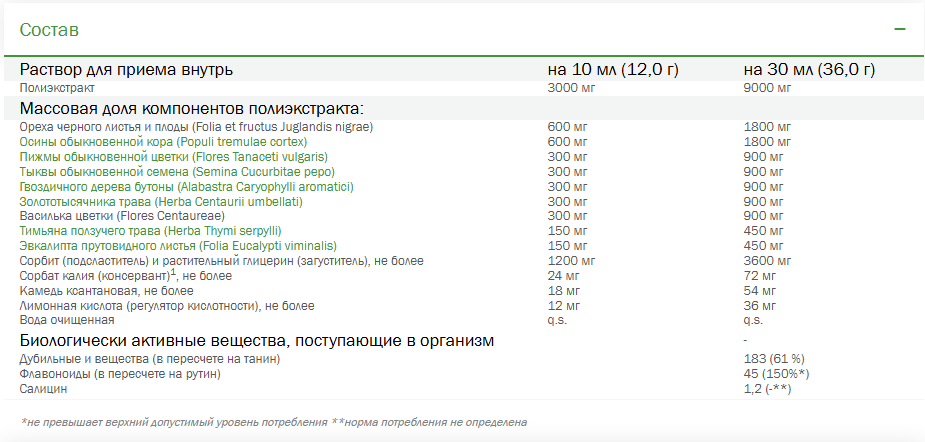Collapse the Состав section with minus icon
The width and height of the screenshot is (925, 442).
point(900,30)
